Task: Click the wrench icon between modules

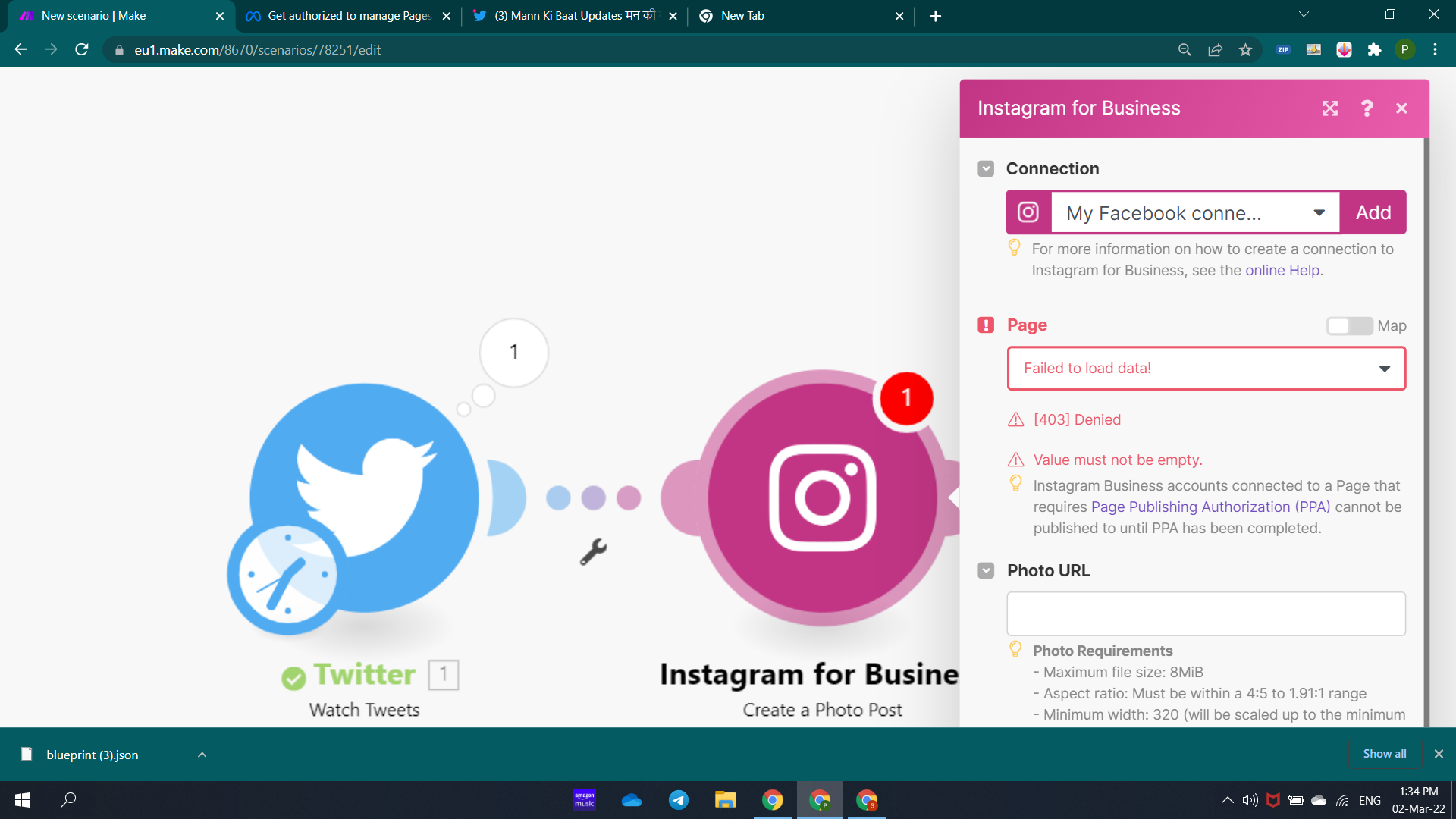Action: click(593, 552)
